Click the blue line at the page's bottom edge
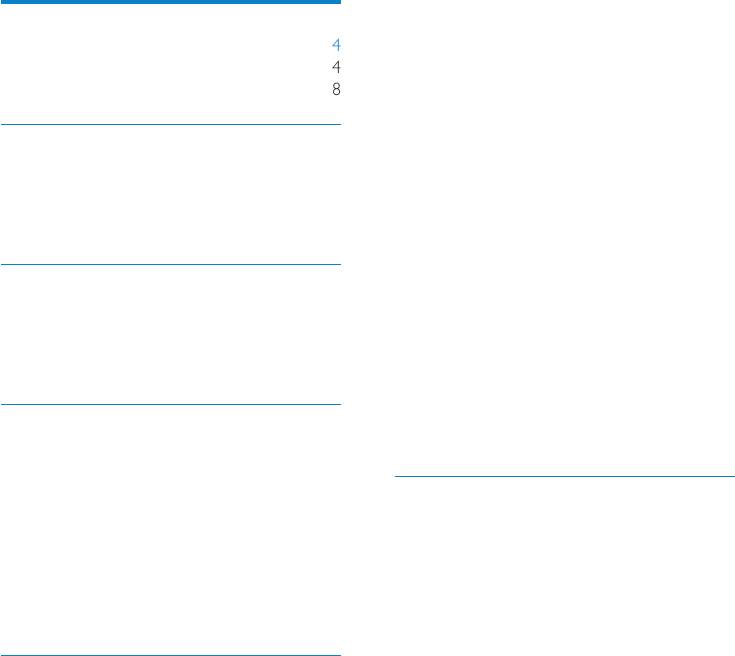The image size is (735, 656). (x=171, y=655)
